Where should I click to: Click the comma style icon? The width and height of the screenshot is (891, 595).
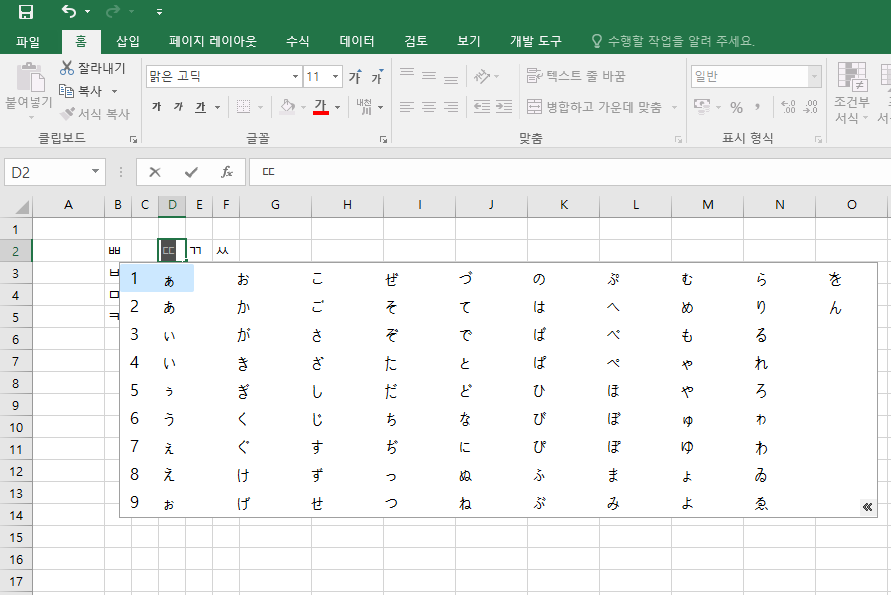(x=757, y=107)
